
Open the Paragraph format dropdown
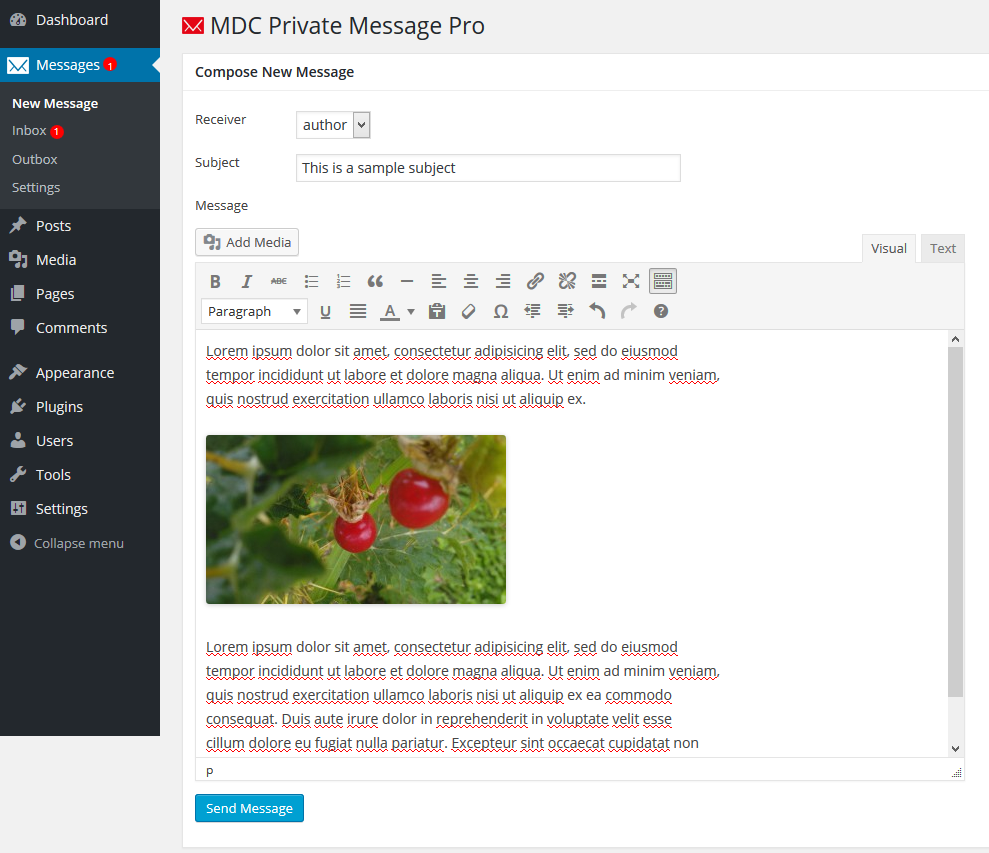tap(254, 312)
